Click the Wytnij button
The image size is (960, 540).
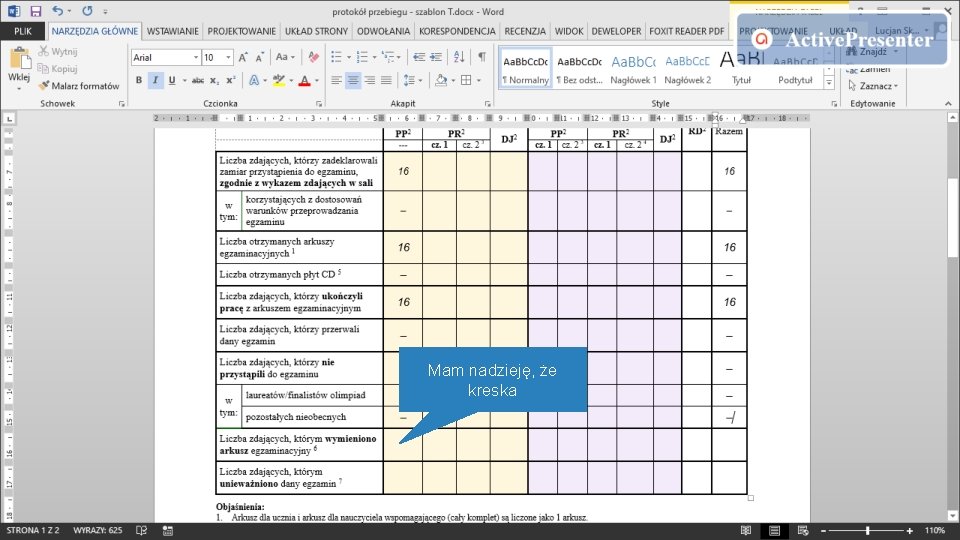[x=58, y=51]
